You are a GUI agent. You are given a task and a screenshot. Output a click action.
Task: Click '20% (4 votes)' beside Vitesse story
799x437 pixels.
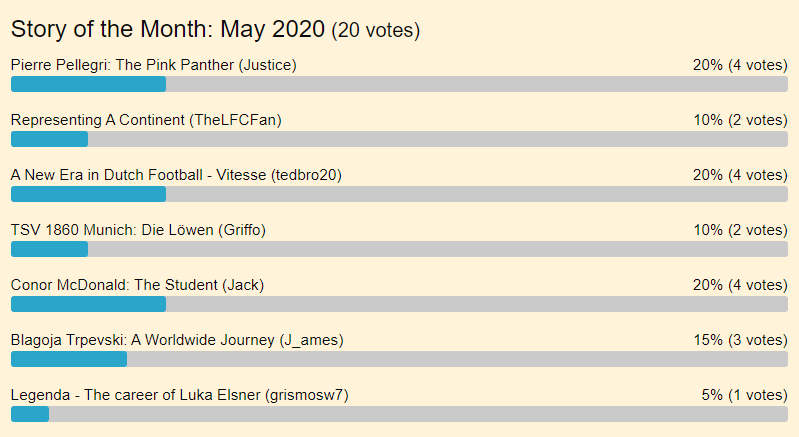740,175
